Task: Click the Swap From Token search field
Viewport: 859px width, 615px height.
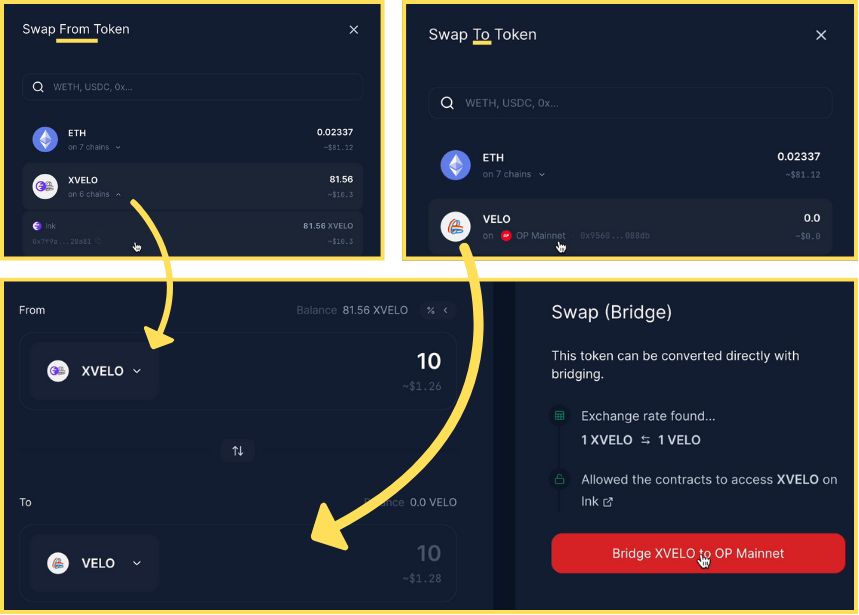Action: (x=193, y=87)
